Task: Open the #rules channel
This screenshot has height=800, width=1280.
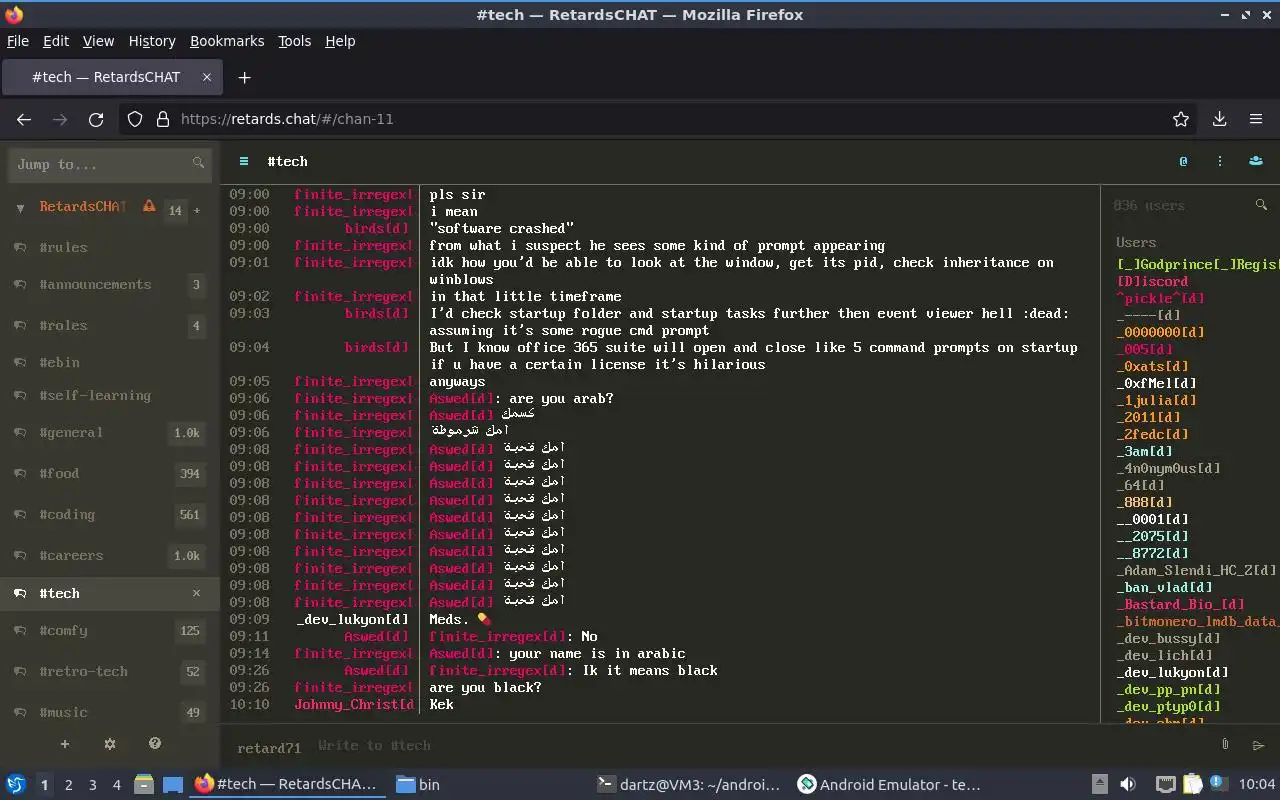Action: (110, 247)
